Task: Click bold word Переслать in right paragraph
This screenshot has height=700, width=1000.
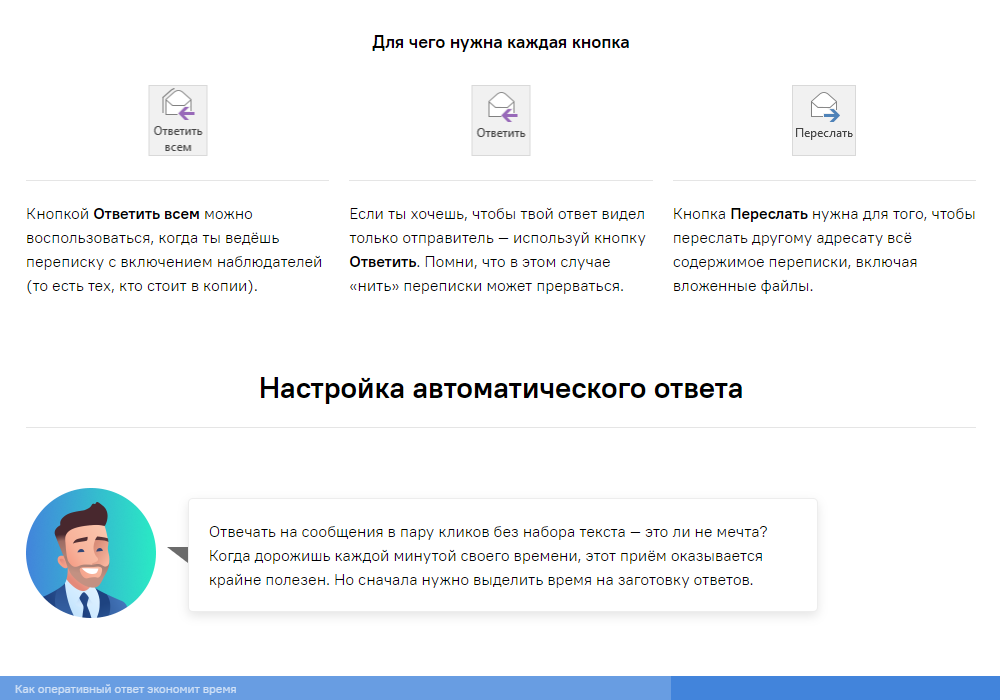Action: coord(769,214)
